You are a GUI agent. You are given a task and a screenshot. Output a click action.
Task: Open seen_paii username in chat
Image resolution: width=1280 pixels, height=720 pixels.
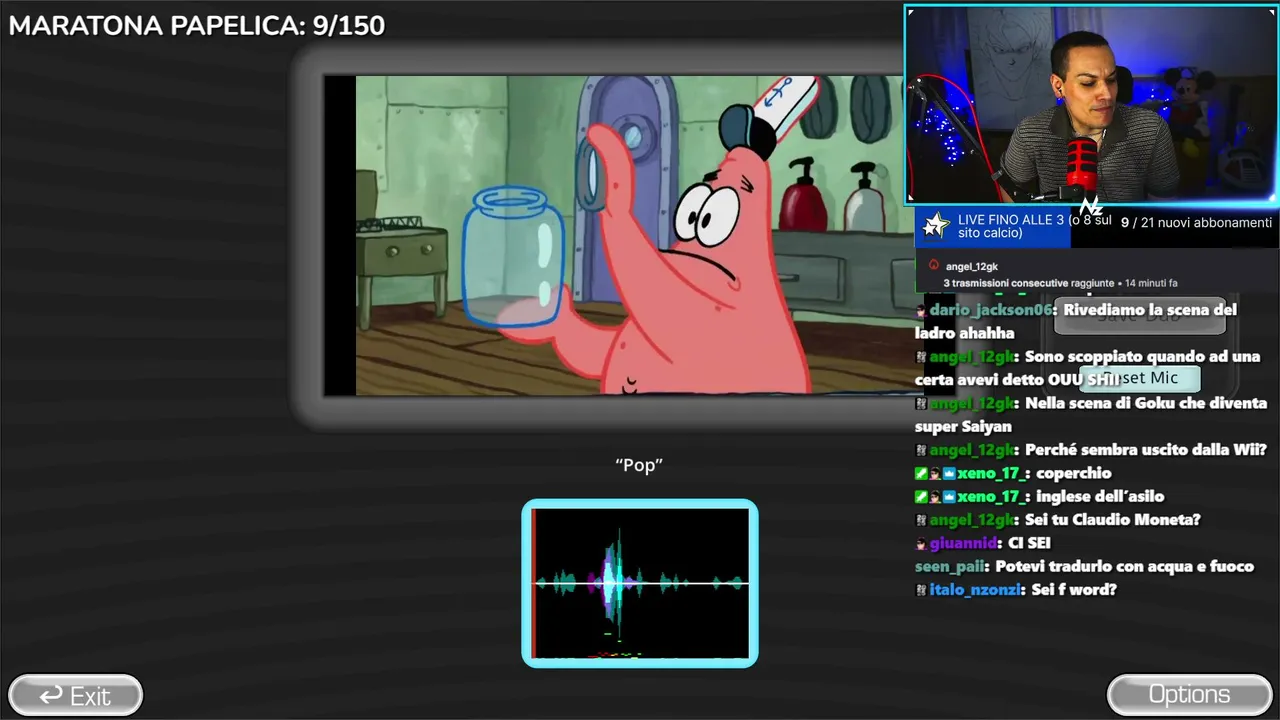click(x=950, y=566)
